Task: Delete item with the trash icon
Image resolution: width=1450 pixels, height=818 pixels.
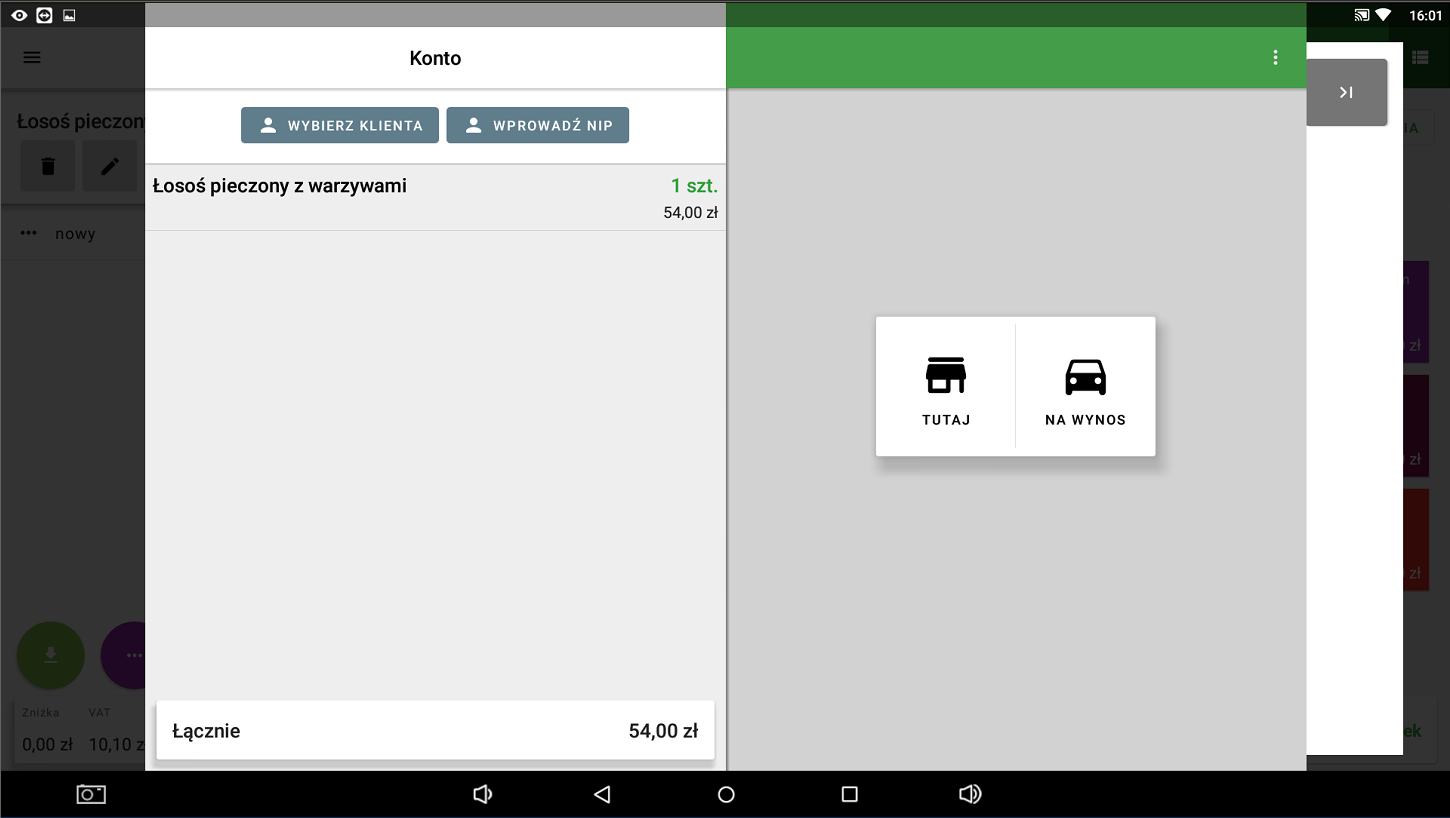Action: [x=48, y=166]
